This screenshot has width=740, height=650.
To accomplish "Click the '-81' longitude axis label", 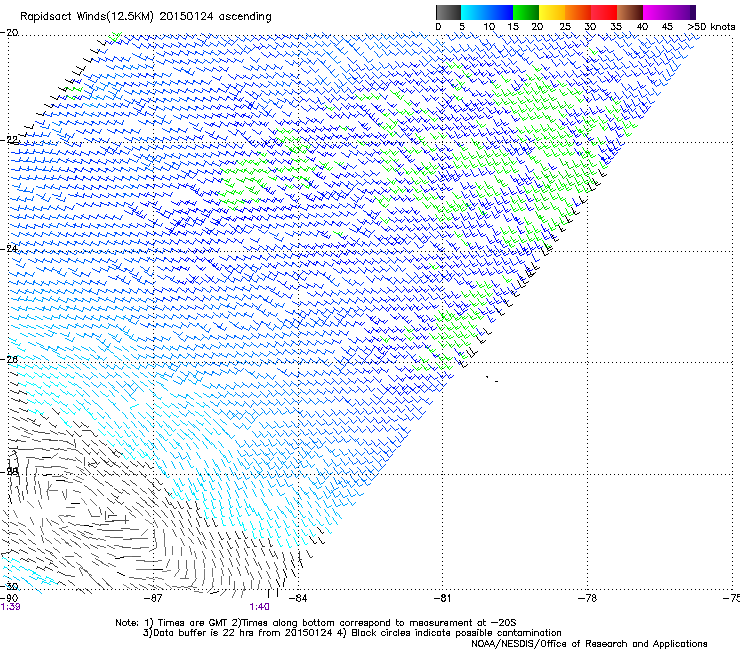I will [442, 598].
